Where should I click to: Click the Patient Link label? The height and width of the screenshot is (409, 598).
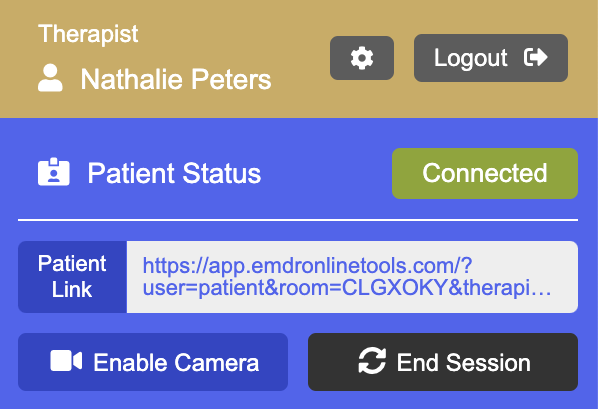[72, 277]
